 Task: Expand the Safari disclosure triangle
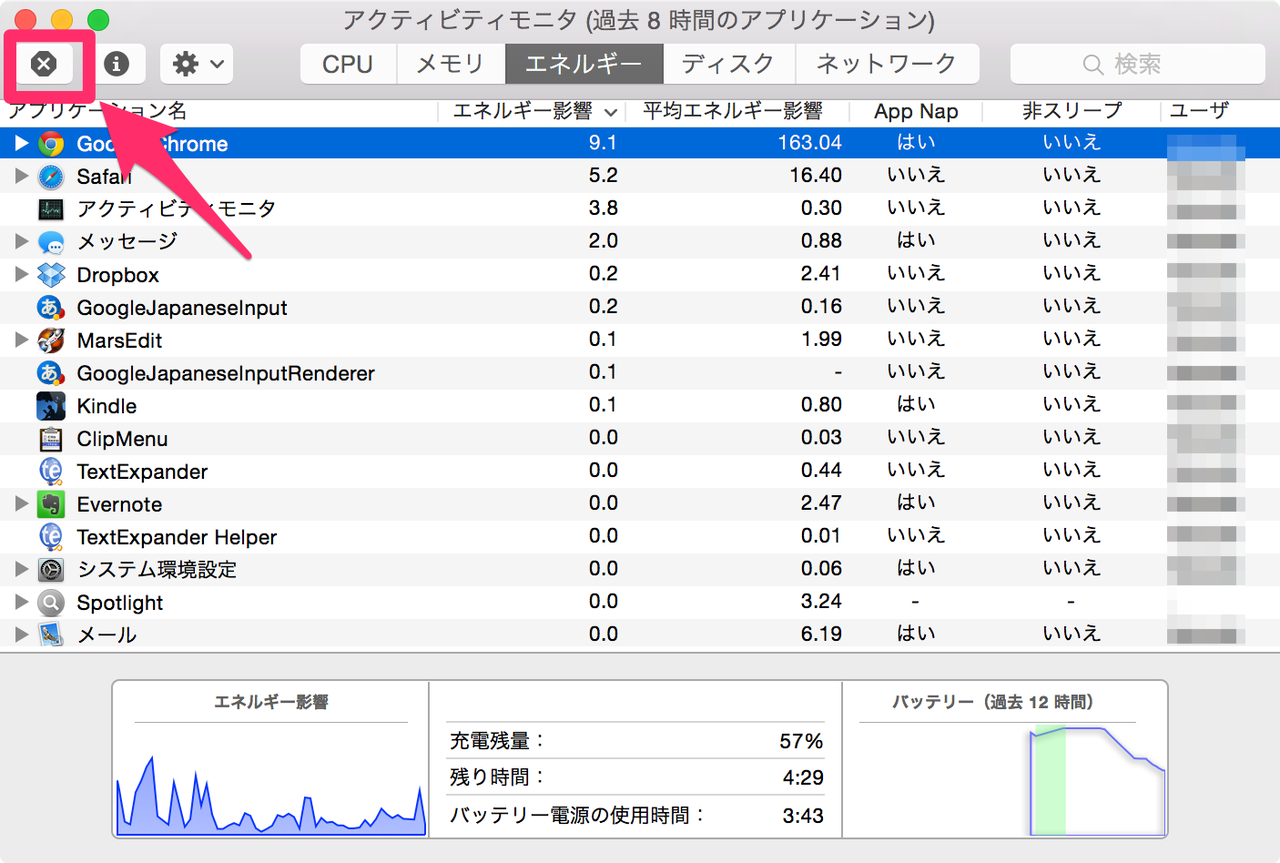(22, 176)
